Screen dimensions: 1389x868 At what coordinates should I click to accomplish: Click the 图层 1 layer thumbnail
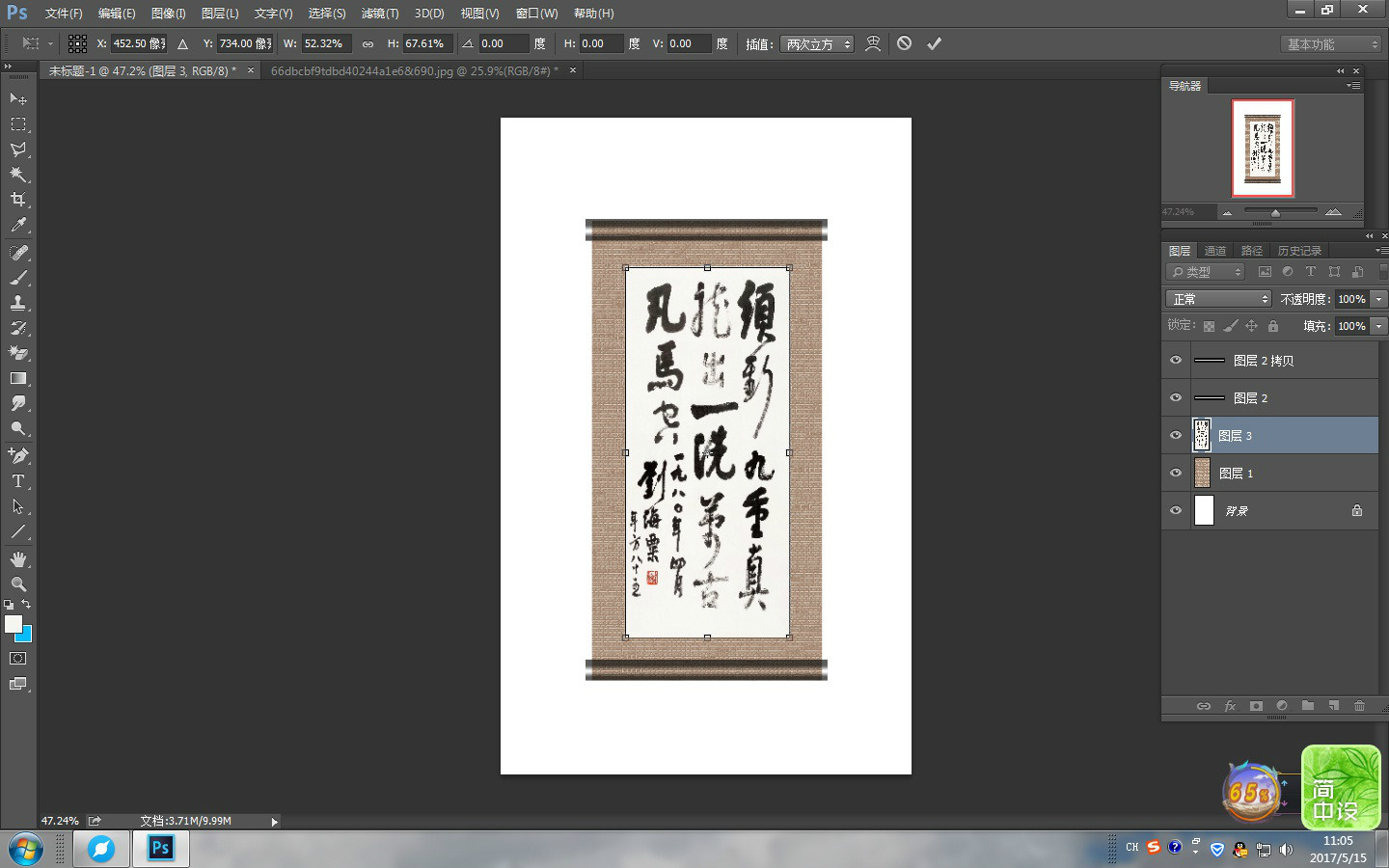1202,473
